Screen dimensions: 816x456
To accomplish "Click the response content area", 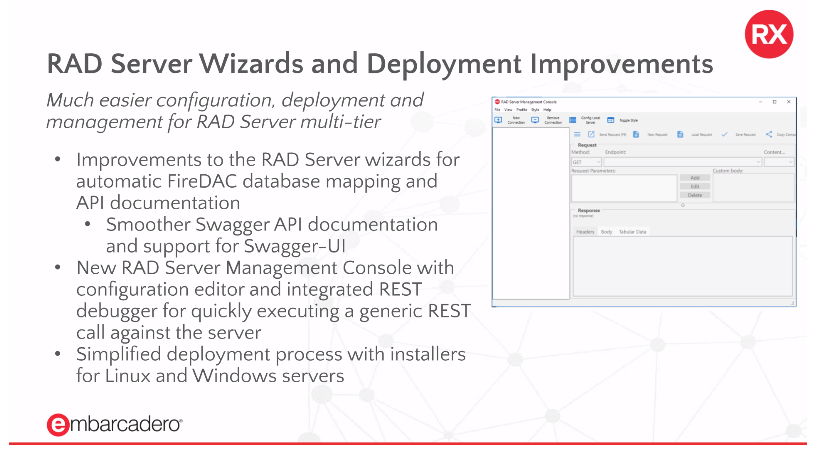I will [683, 267].
